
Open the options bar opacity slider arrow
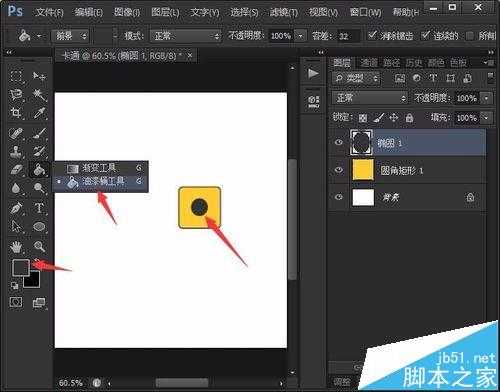click(301, 36)
